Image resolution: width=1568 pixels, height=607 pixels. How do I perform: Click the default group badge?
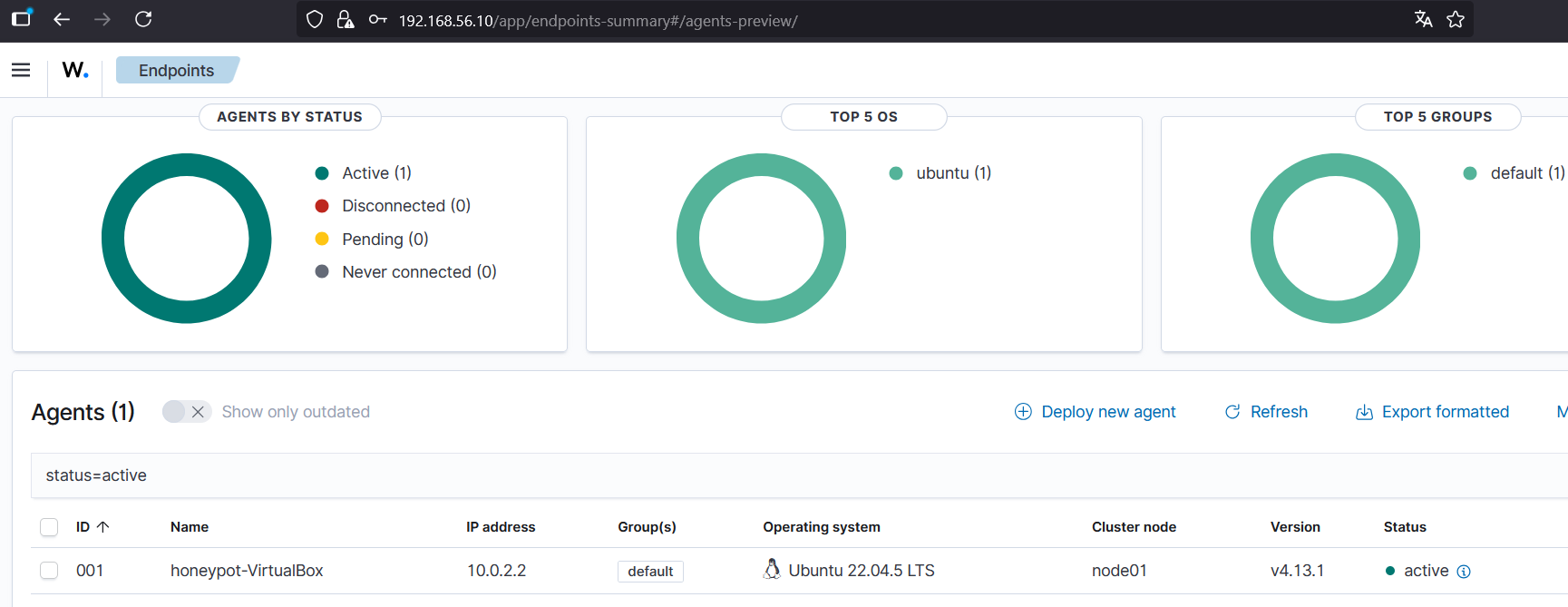[x=650, y=572]
